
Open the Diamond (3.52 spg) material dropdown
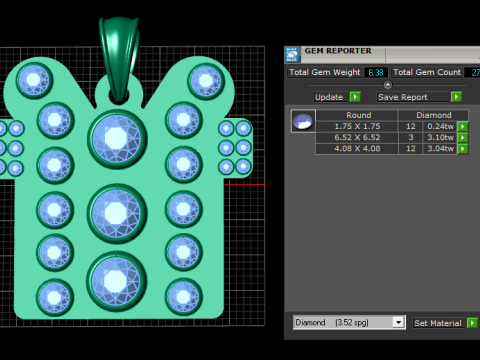[349, 322]
